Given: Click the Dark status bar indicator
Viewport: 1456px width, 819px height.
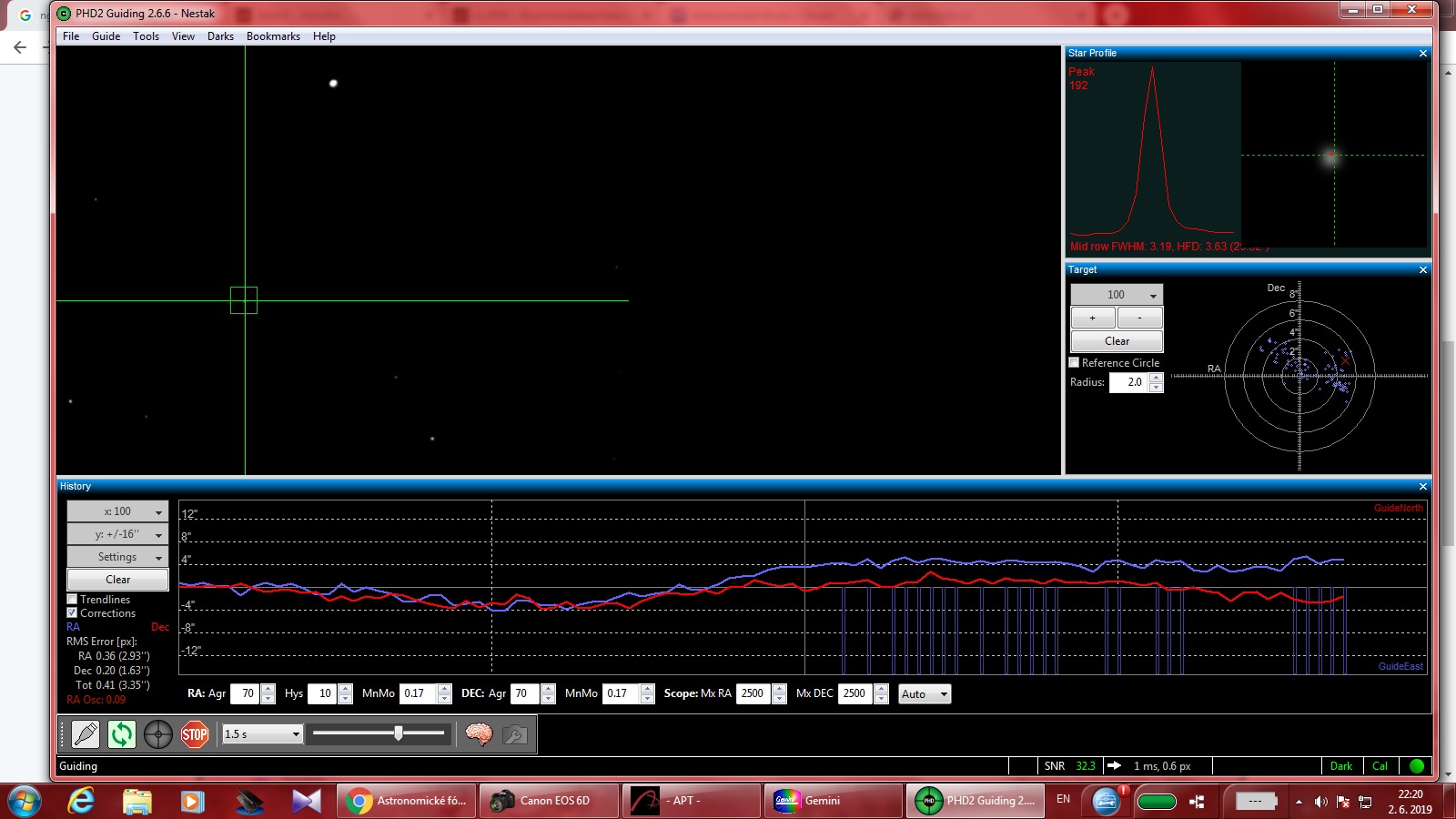Looking at the screenshot, I should point(1340,766).
